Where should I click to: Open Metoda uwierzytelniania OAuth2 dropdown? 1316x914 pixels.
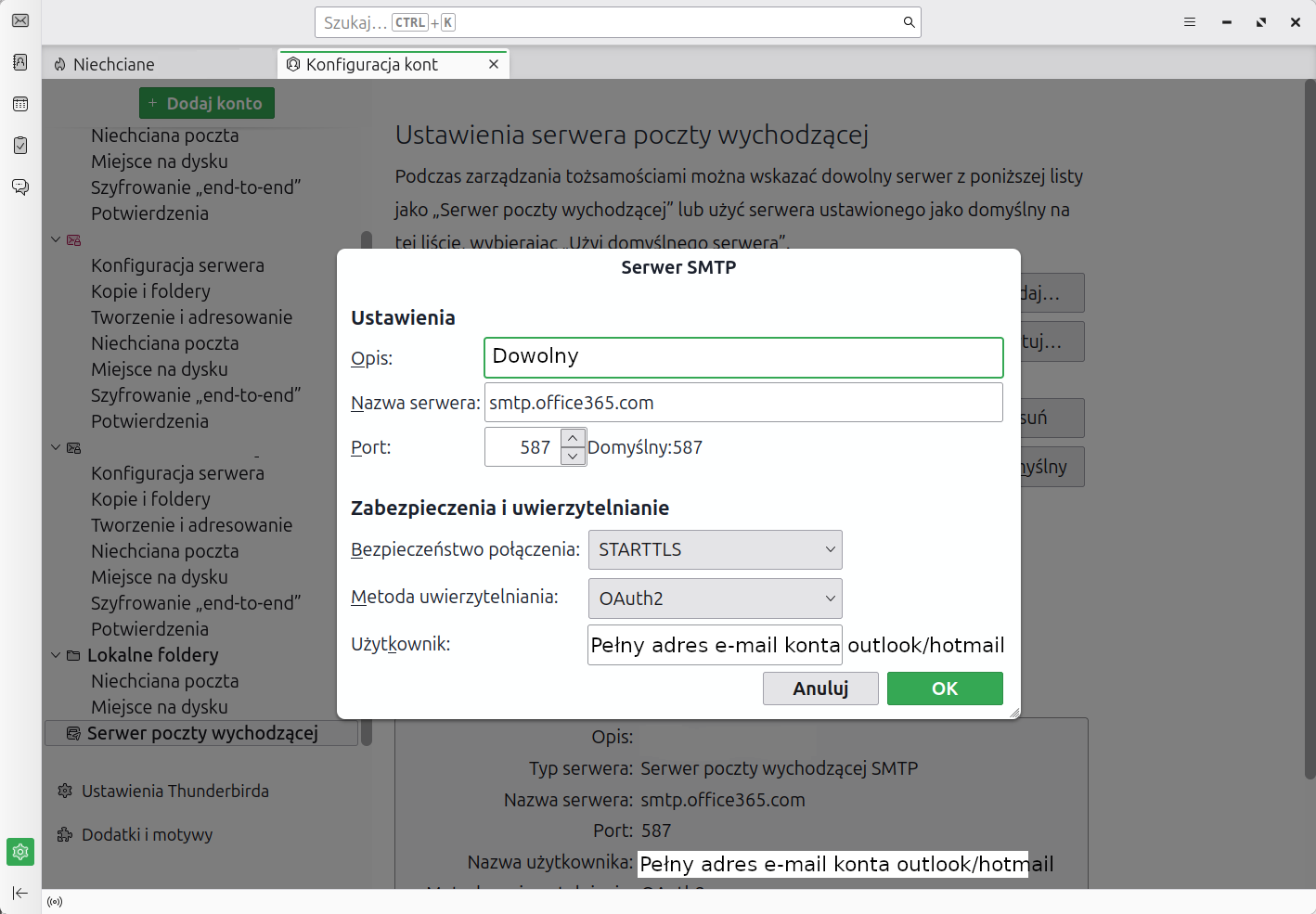pos(716,599)
